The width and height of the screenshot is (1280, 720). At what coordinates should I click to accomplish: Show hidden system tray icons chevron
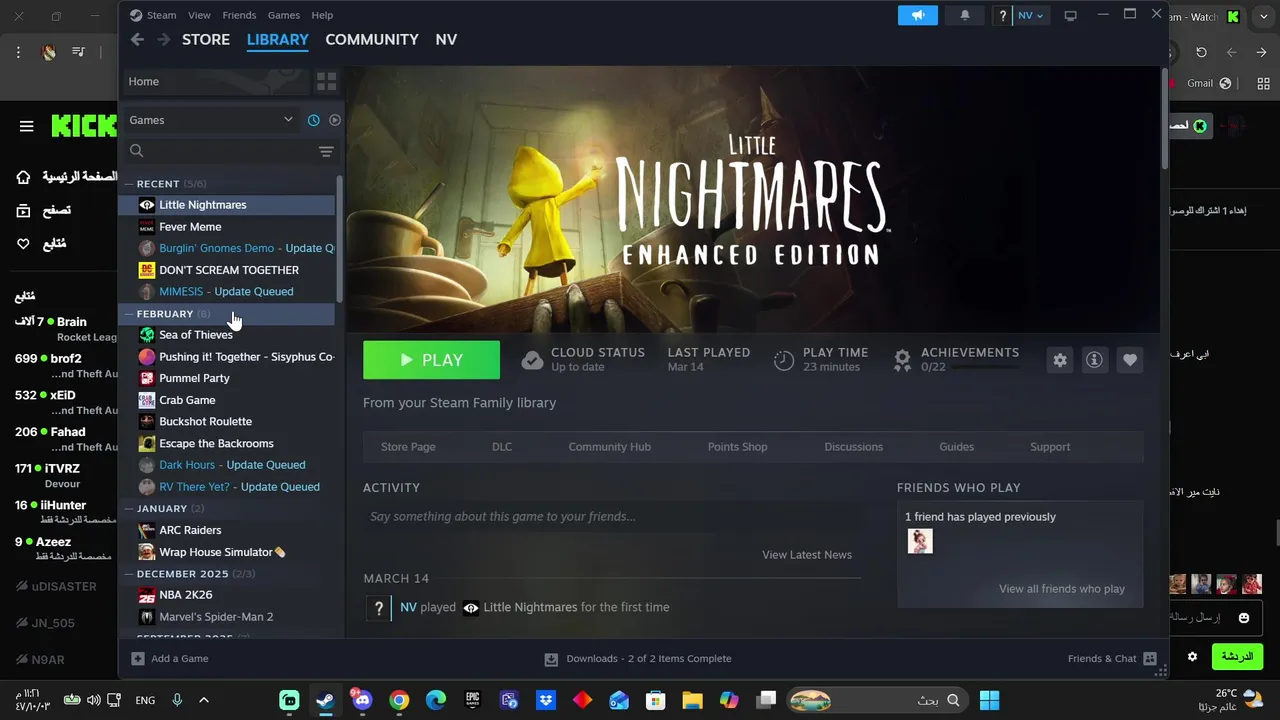pyautogui.click(x=204, y=700)
